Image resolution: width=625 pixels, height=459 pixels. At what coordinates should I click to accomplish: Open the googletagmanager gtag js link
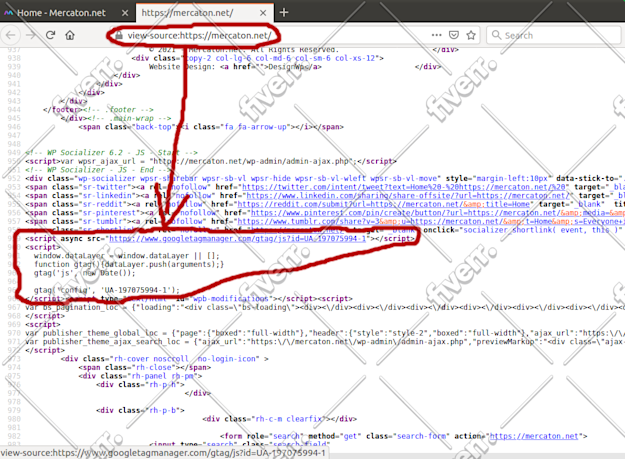(238, 239)
